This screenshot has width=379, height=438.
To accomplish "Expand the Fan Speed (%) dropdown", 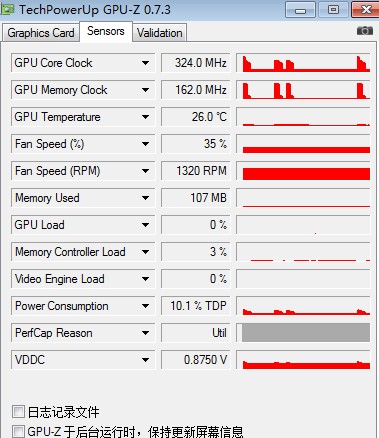I will (x=145, y=144).
